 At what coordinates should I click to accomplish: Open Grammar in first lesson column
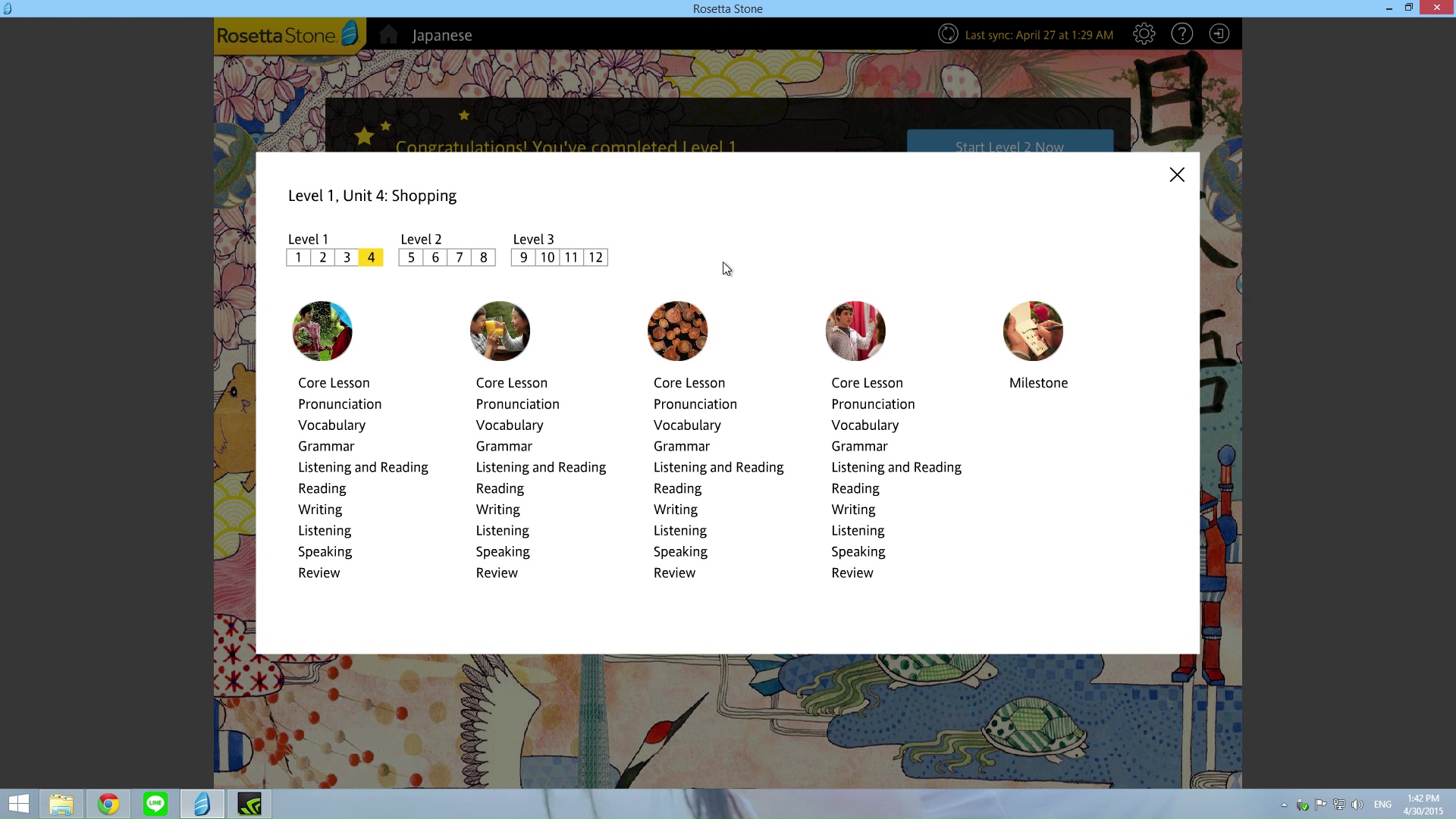pyautogui.click(x=326, y=447)
